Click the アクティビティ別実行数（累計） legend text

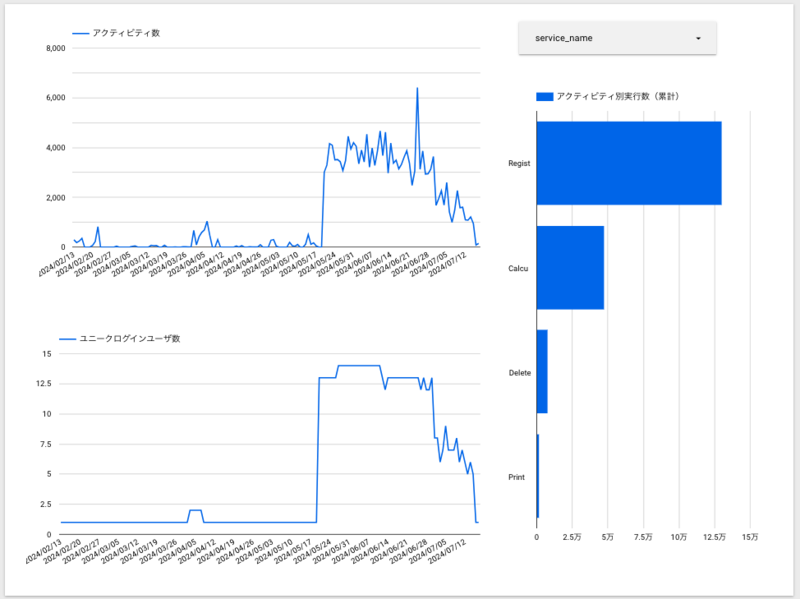coord(618,96)
